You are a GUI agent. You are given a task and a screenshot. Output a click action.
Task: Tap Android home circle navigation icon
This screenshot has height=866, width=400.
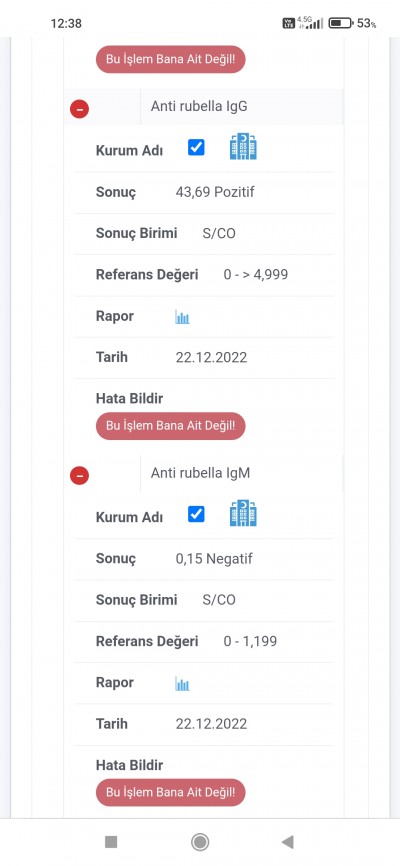click(199, 842)
